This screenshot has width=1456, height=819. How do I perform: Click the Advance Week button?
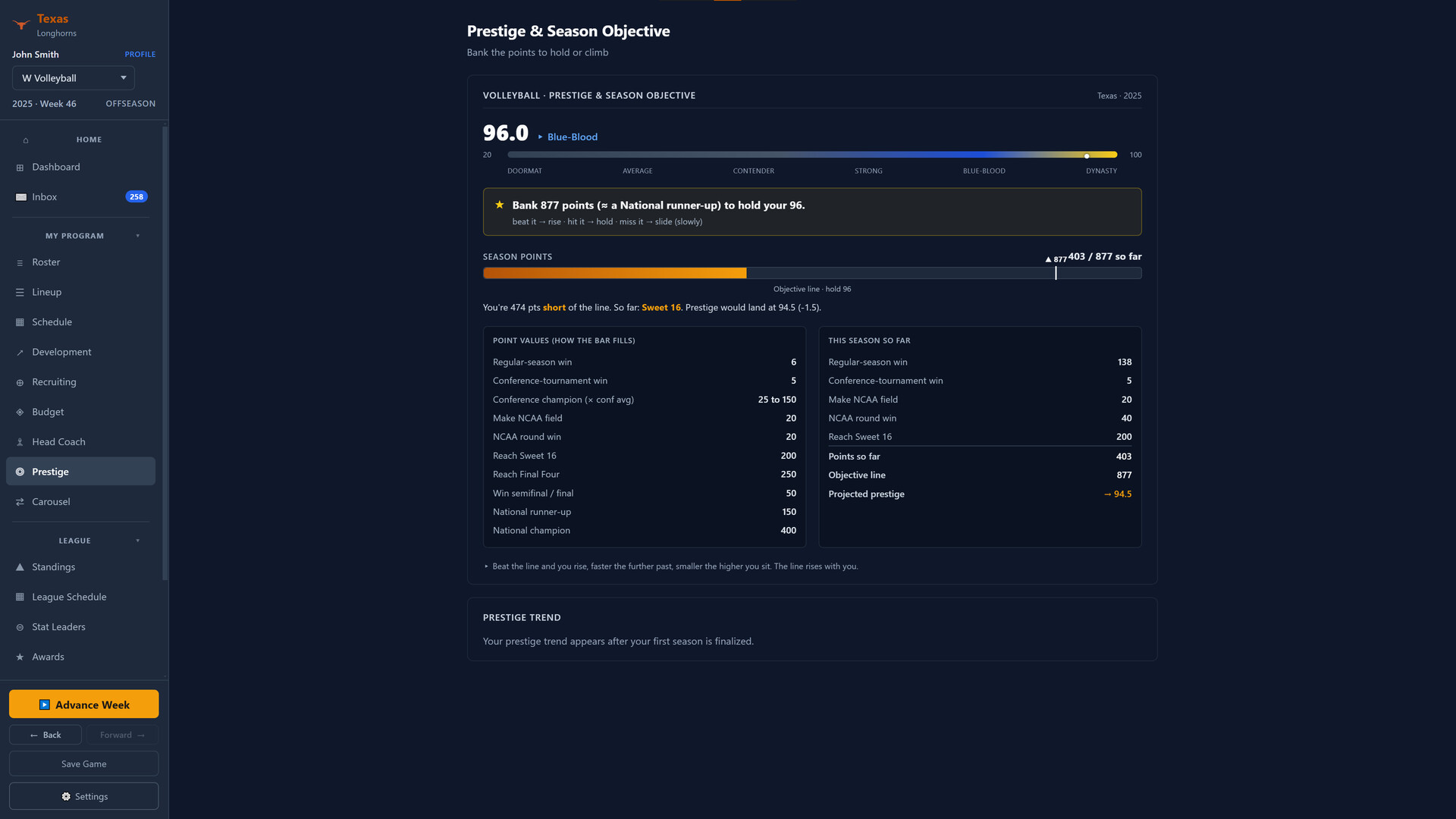(83, 704)
